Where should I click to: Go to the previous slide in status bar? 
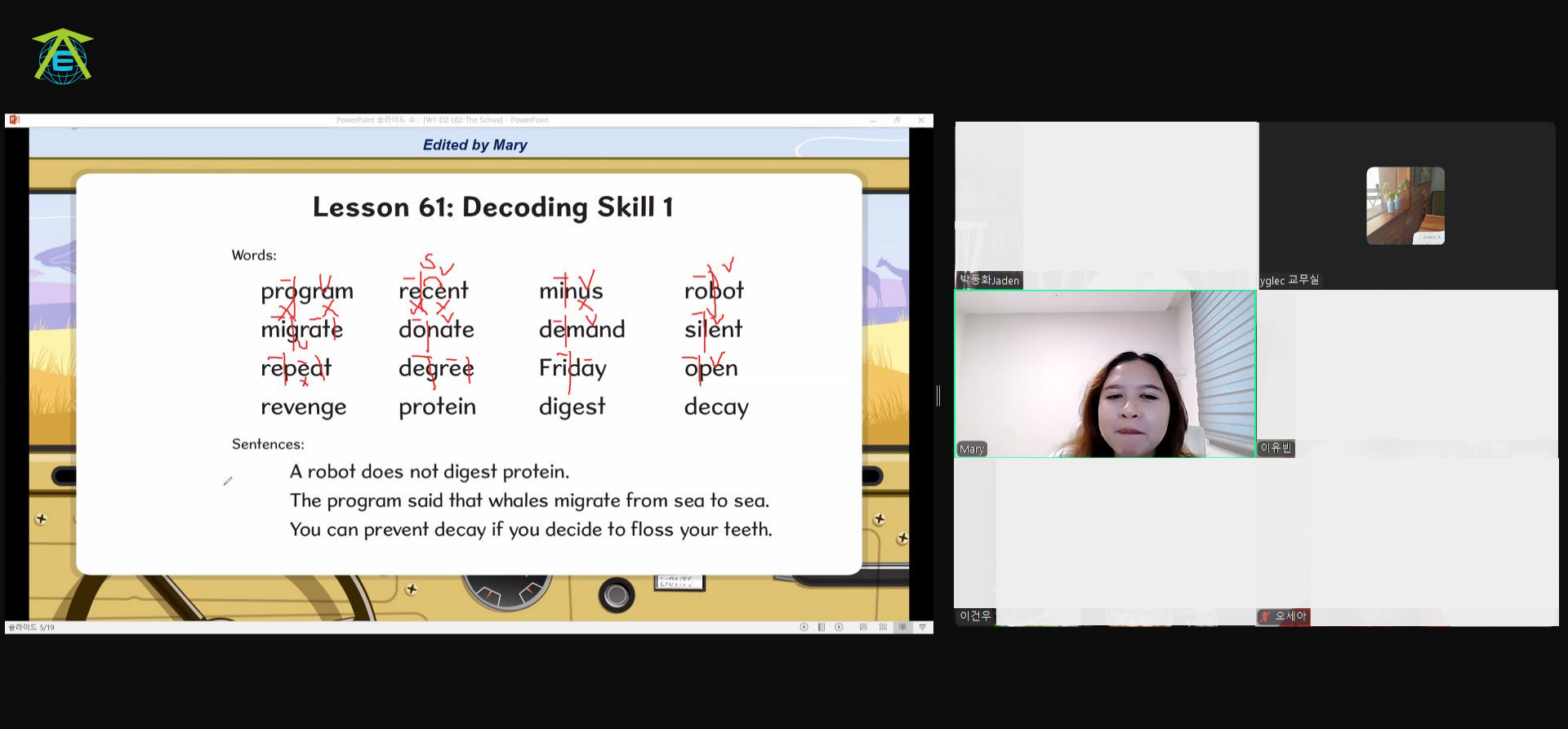pos(804,627)
